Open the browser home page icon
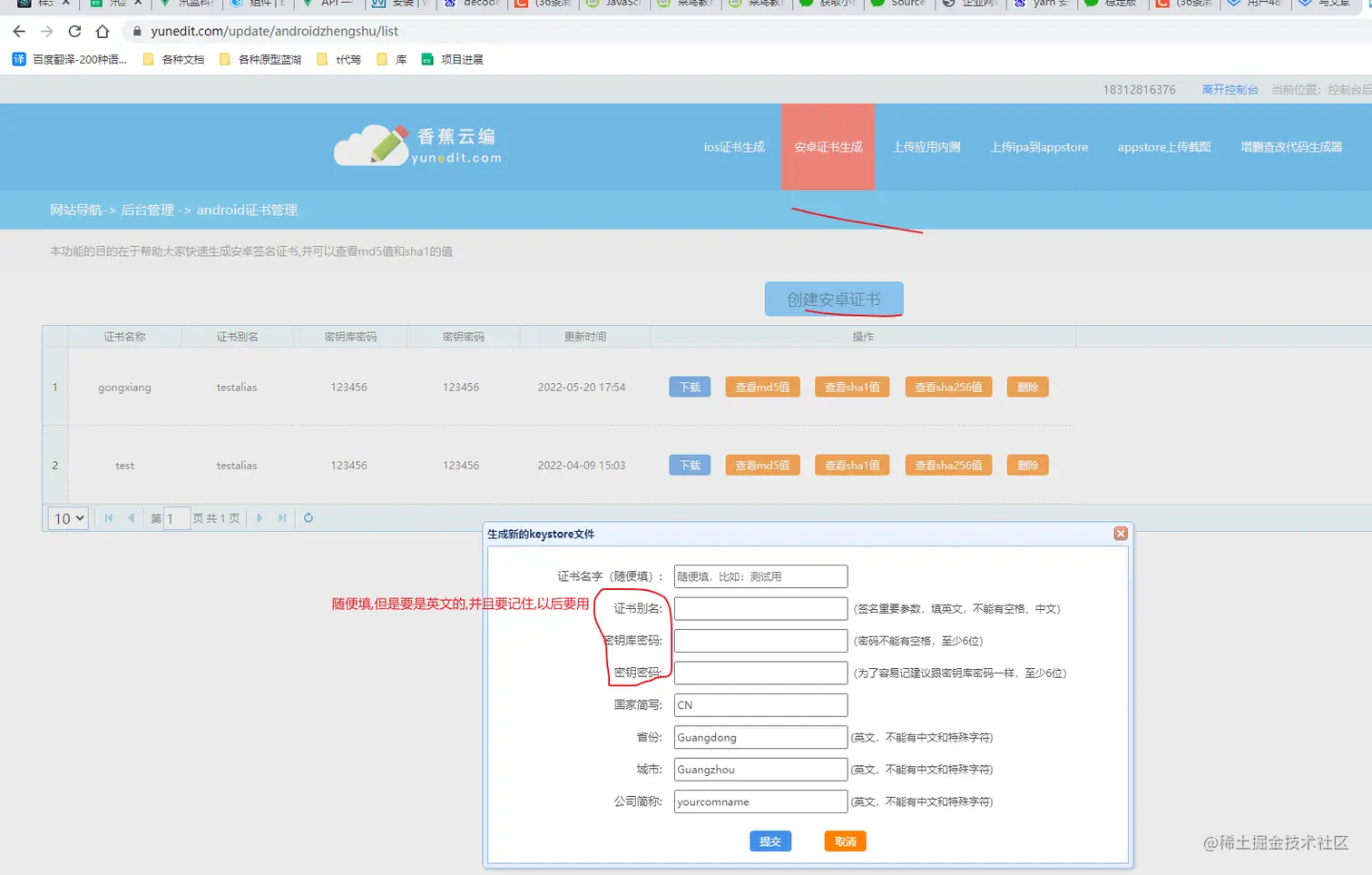Viewport: 1372px width, 875px height. pos(103,31)
